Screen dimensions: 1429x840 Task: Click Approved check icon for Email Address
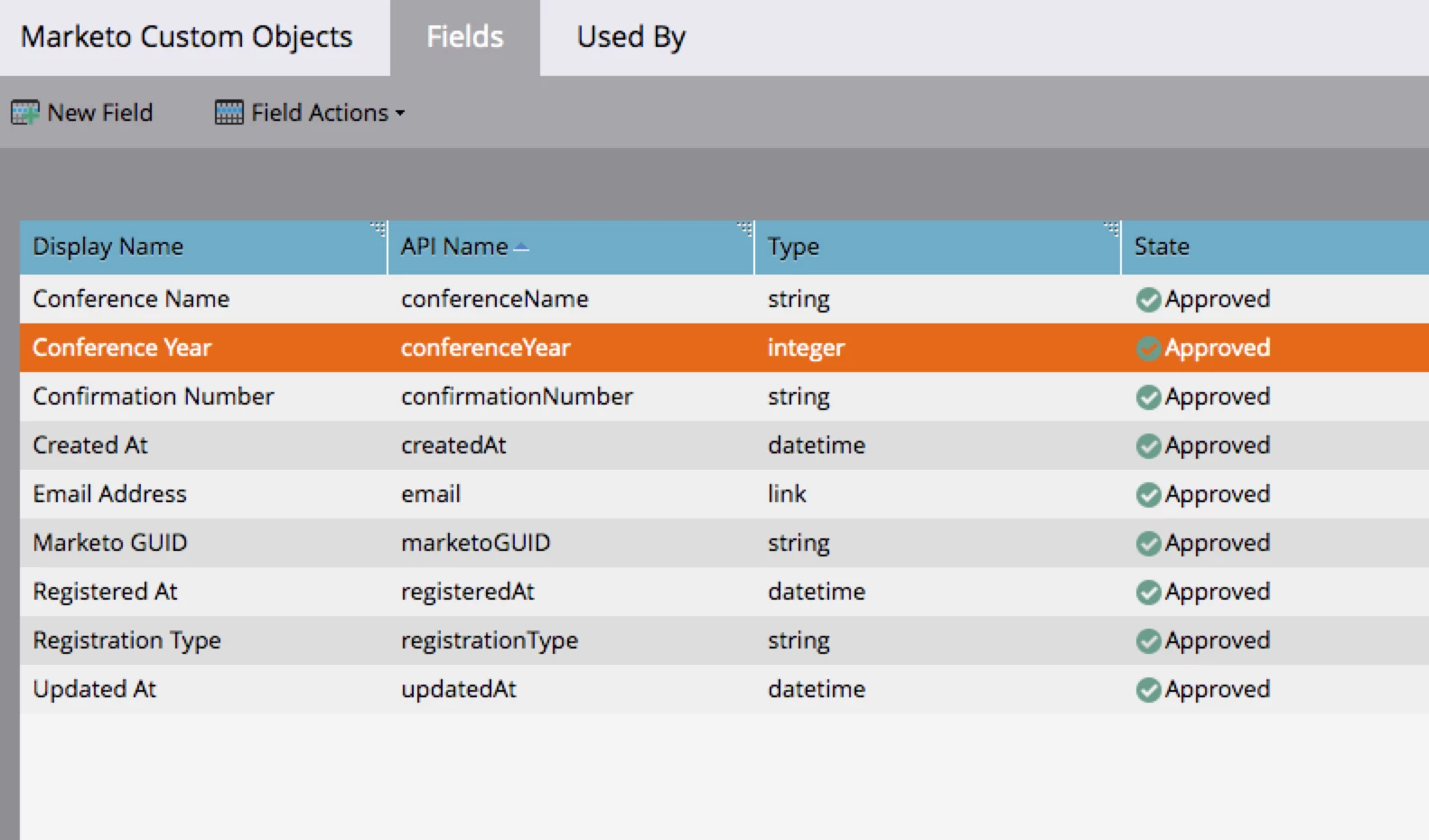[x=1148, y=495]
